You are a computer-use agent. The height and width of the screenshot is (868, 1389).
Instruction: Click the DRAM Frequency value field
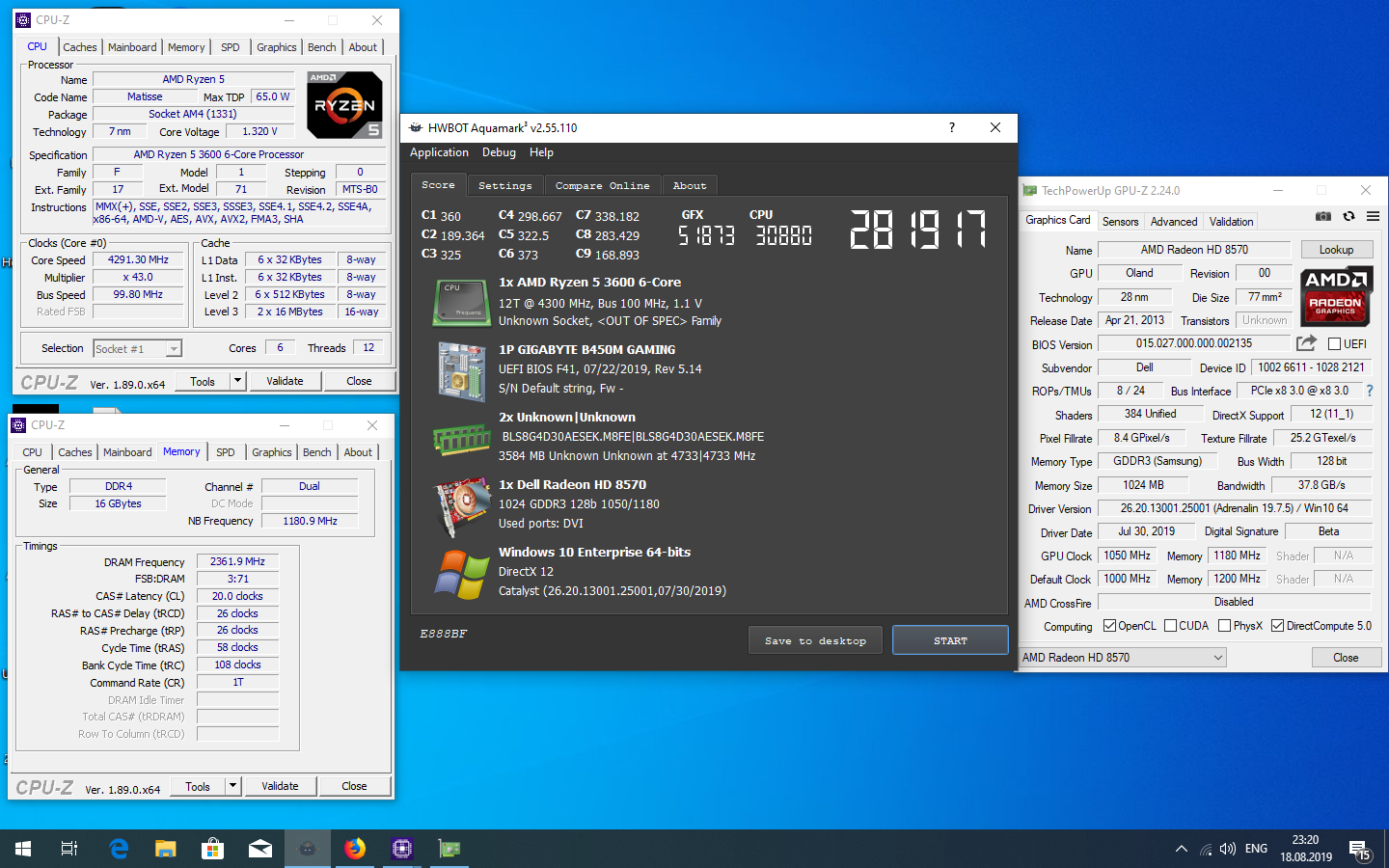(237, 561)
